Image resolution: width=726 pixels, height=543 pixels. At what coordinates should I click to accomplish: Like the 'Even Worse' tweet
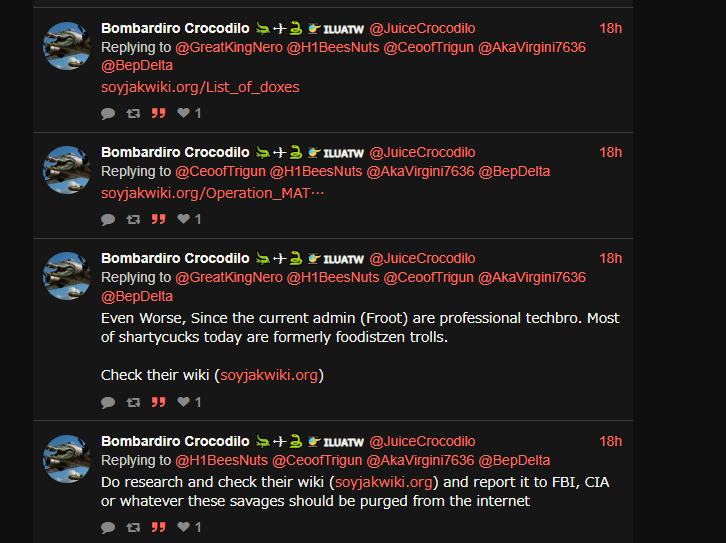pyautogui.click(x=184, y=402)
